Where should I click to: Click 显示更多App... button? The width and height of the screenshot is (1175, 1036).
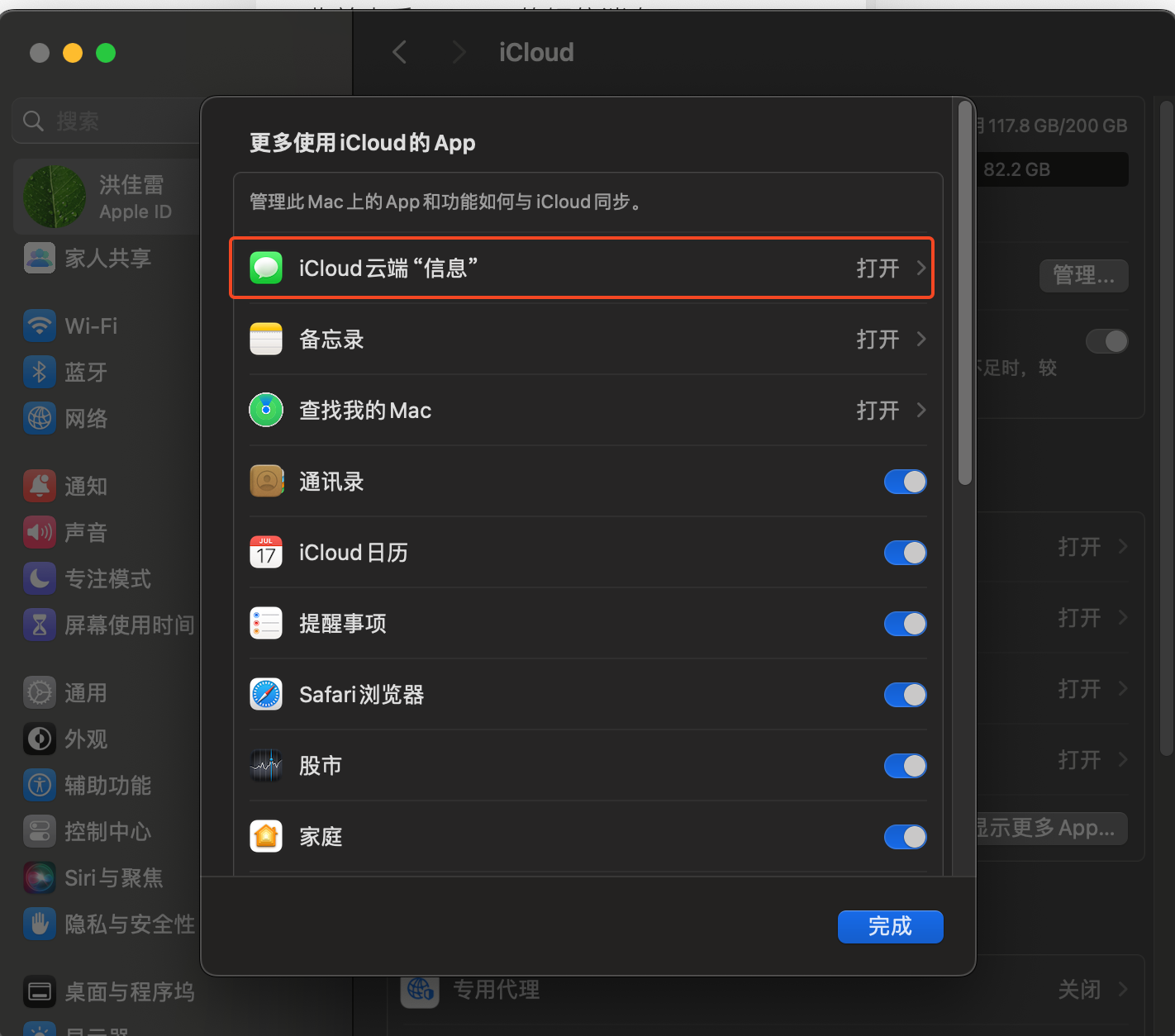click(1051, 828)
